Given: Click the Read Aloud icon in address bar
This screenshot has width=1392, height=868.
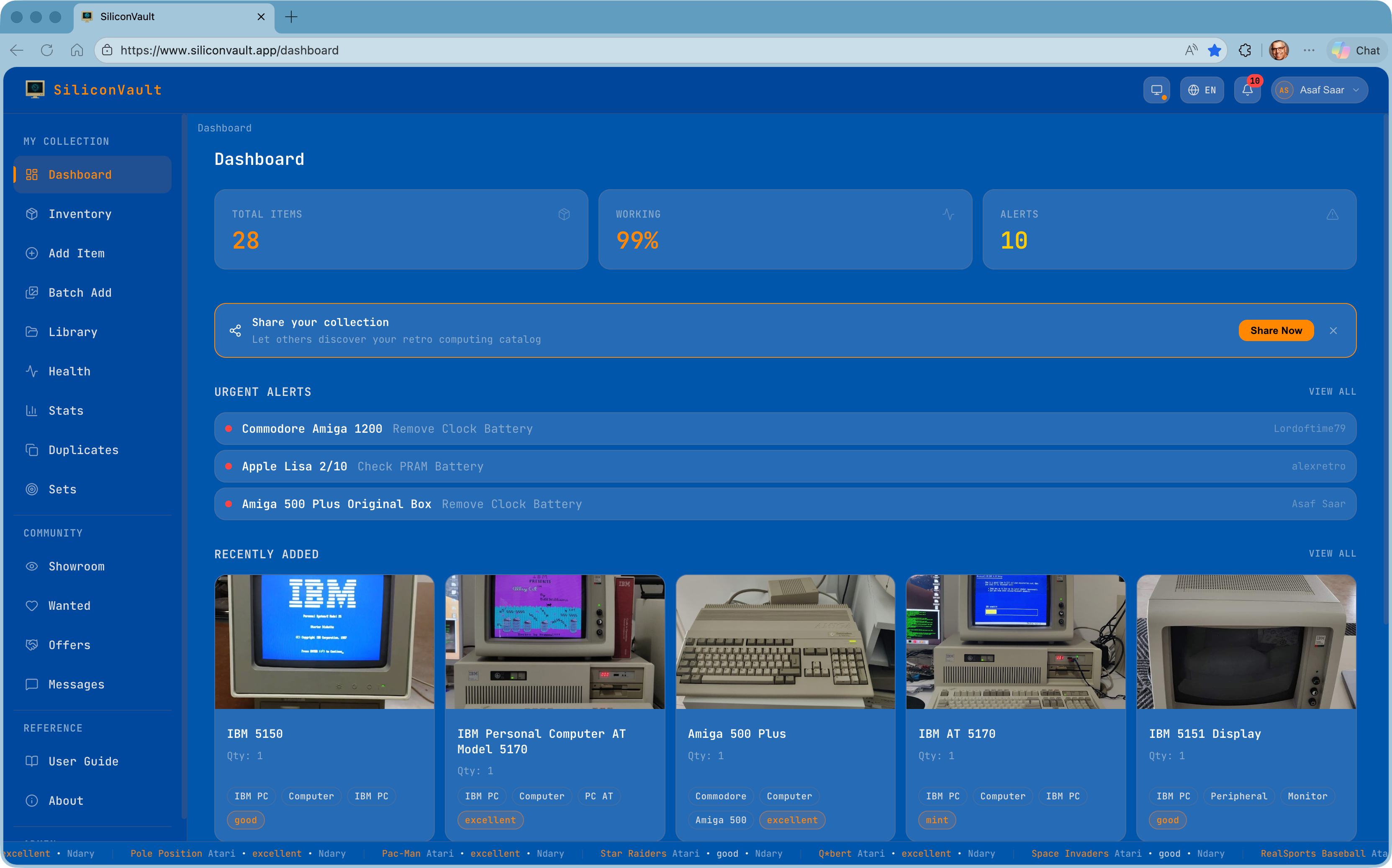Looking at the screenshot, I should [x=1191, y=51].
